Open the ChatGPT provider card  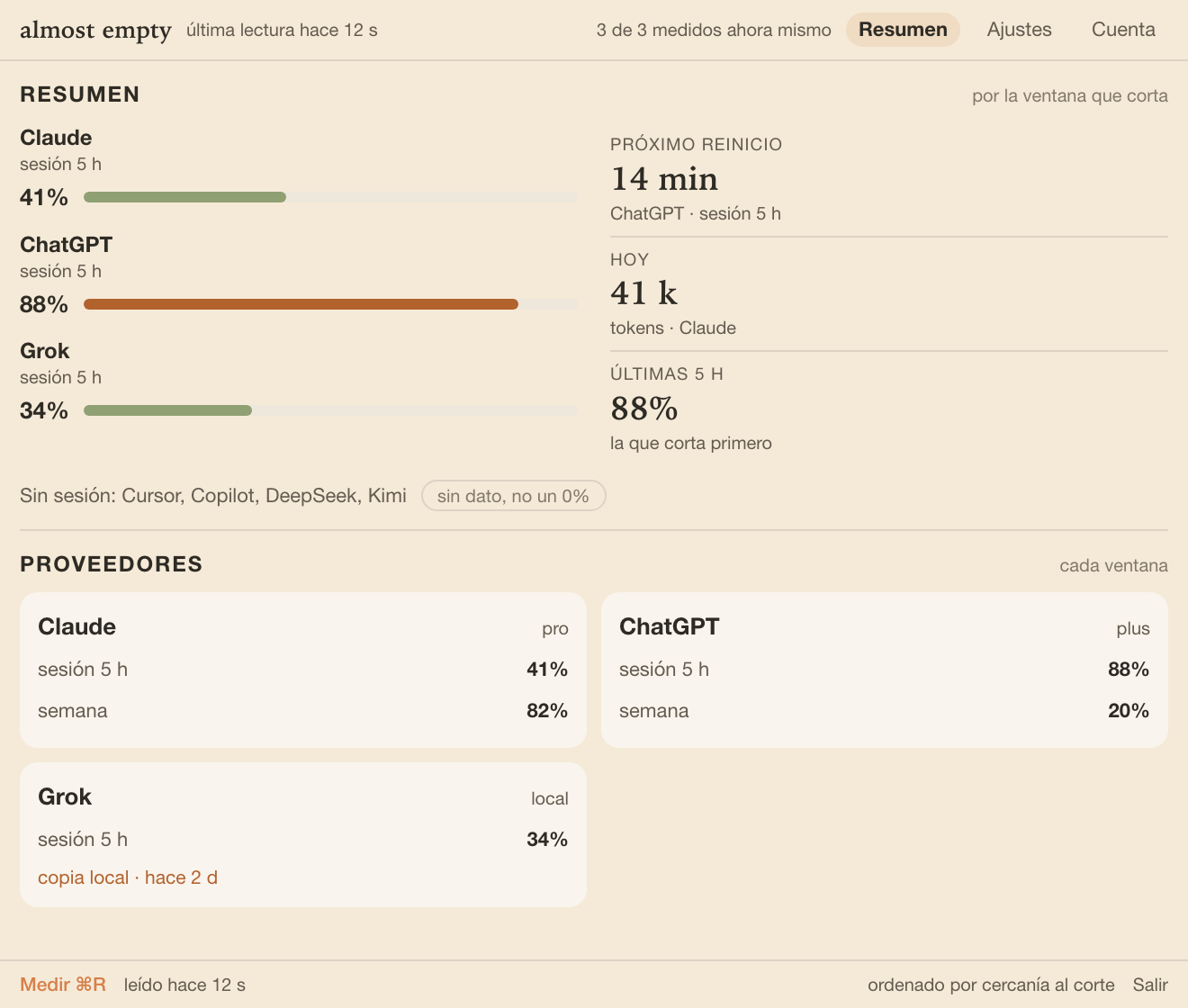(x=885, y=670)
